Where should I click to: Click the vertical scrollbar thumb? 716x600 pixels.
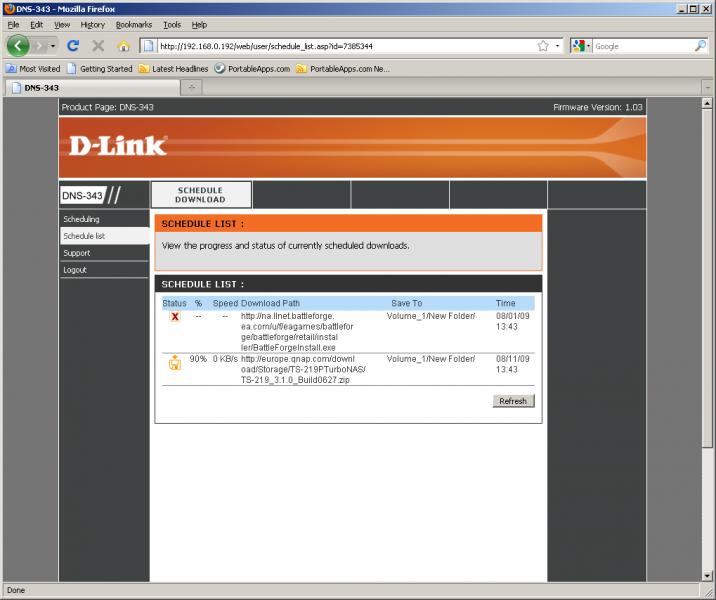[x=707, y=279]
